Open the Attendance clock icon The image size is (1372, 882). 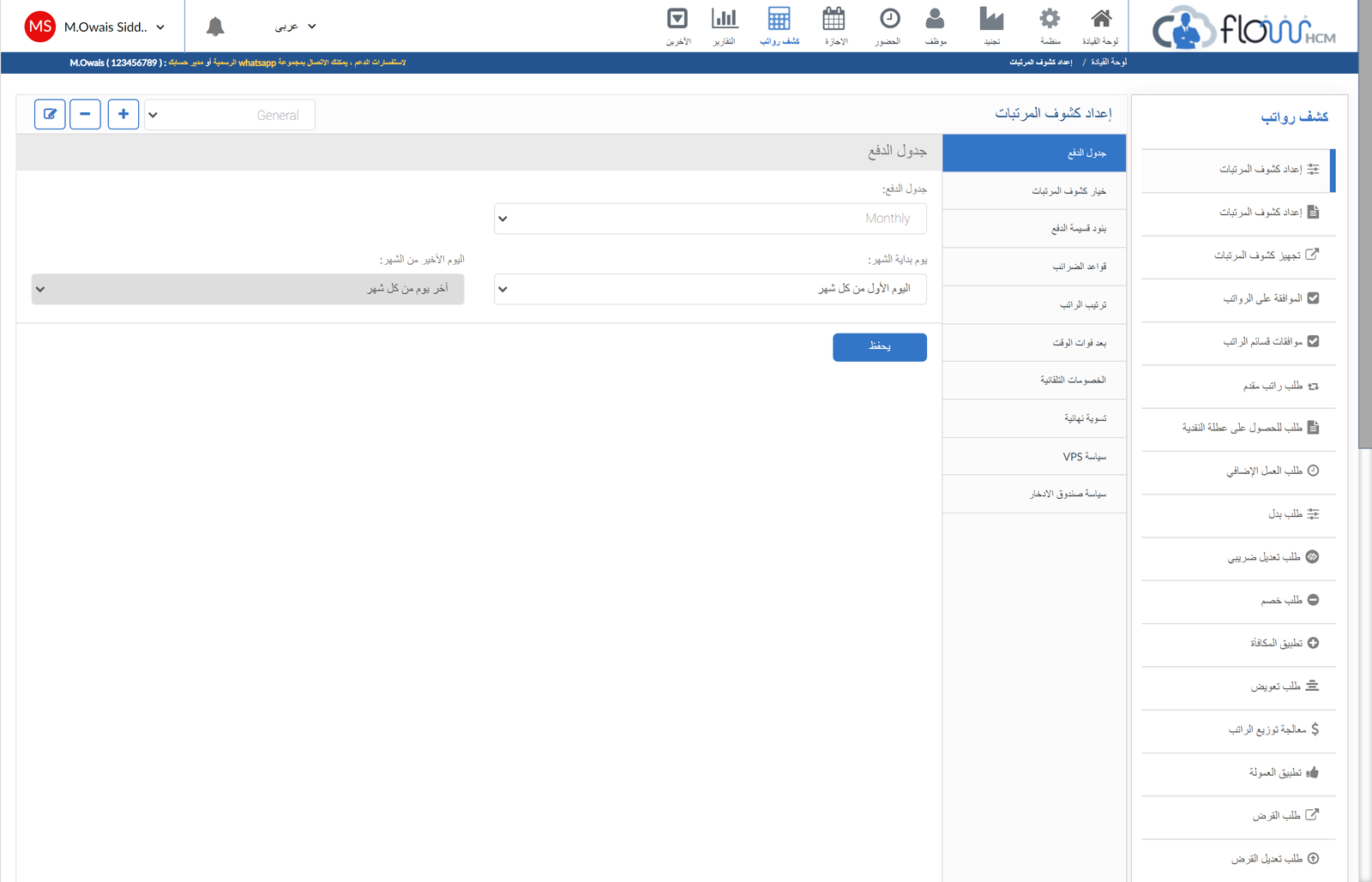click(888, 26)
